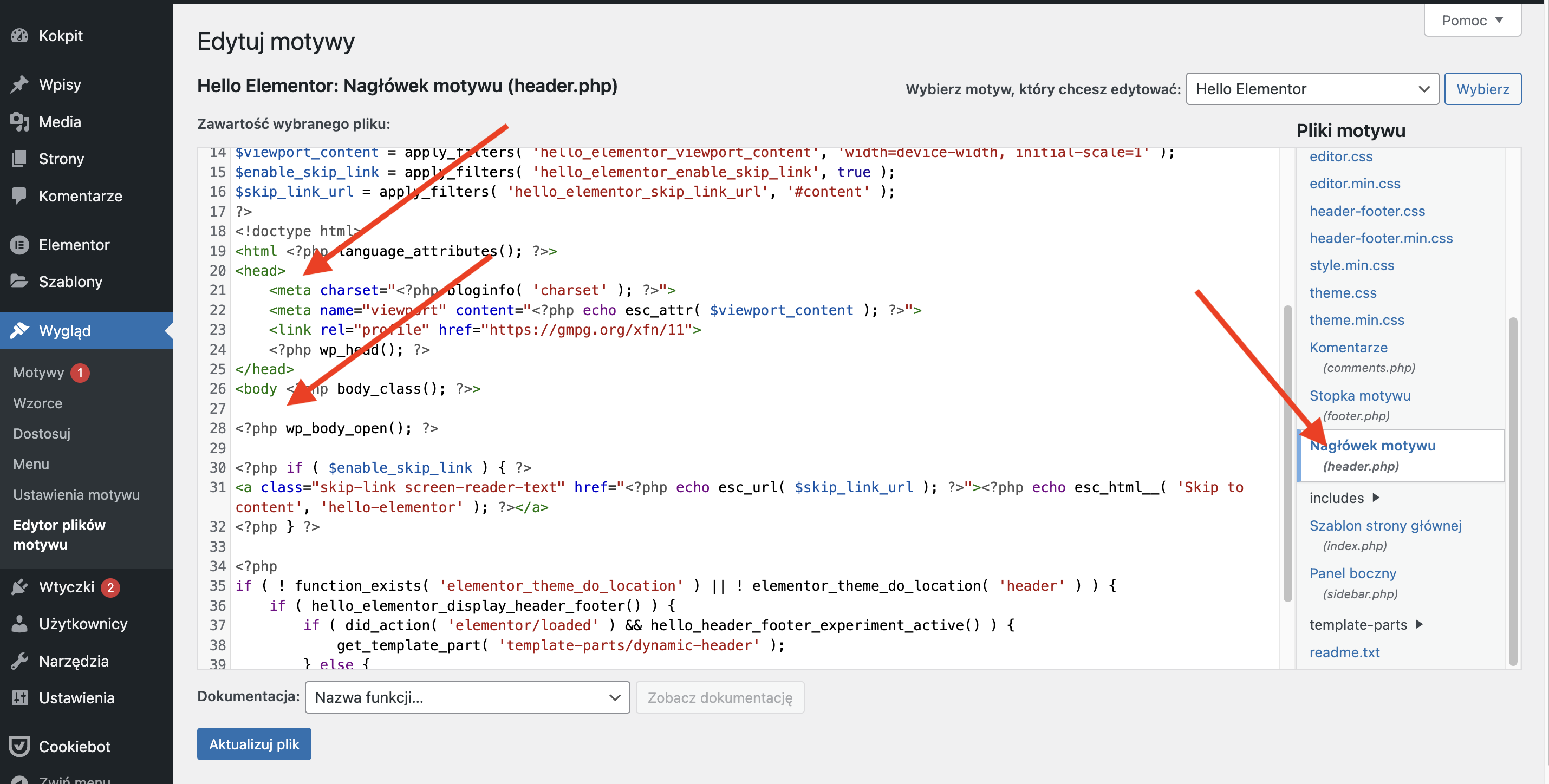The image size is (1549, 784).
Task: Click the Wpisy pushpin icon
Action: point(19,85)
